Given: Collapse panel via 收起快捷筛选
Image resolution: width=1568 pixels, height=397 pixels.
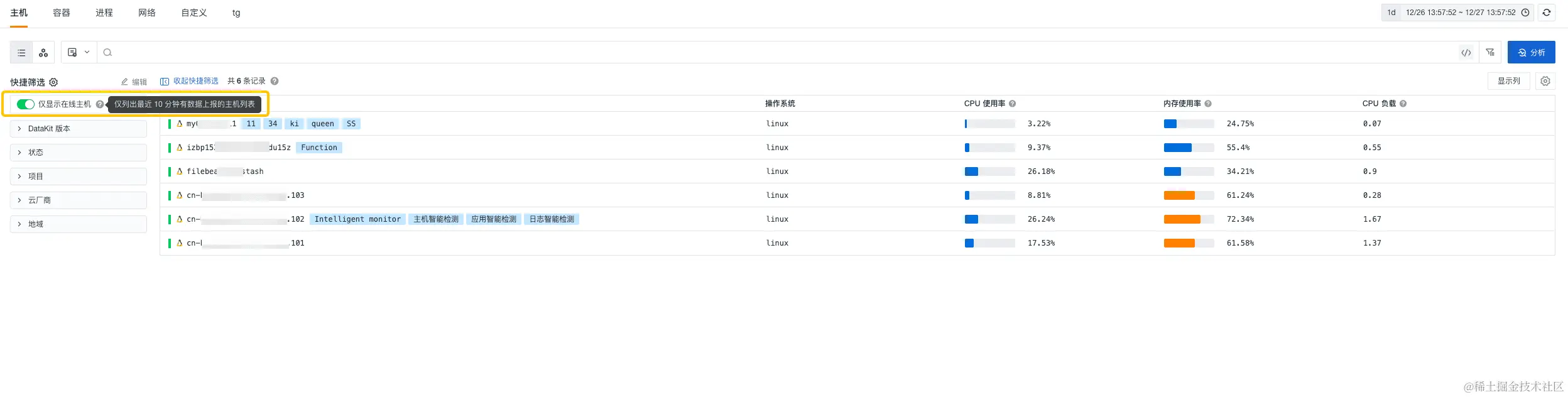Looking at the screenshot, I should click(x=190, y=81).
